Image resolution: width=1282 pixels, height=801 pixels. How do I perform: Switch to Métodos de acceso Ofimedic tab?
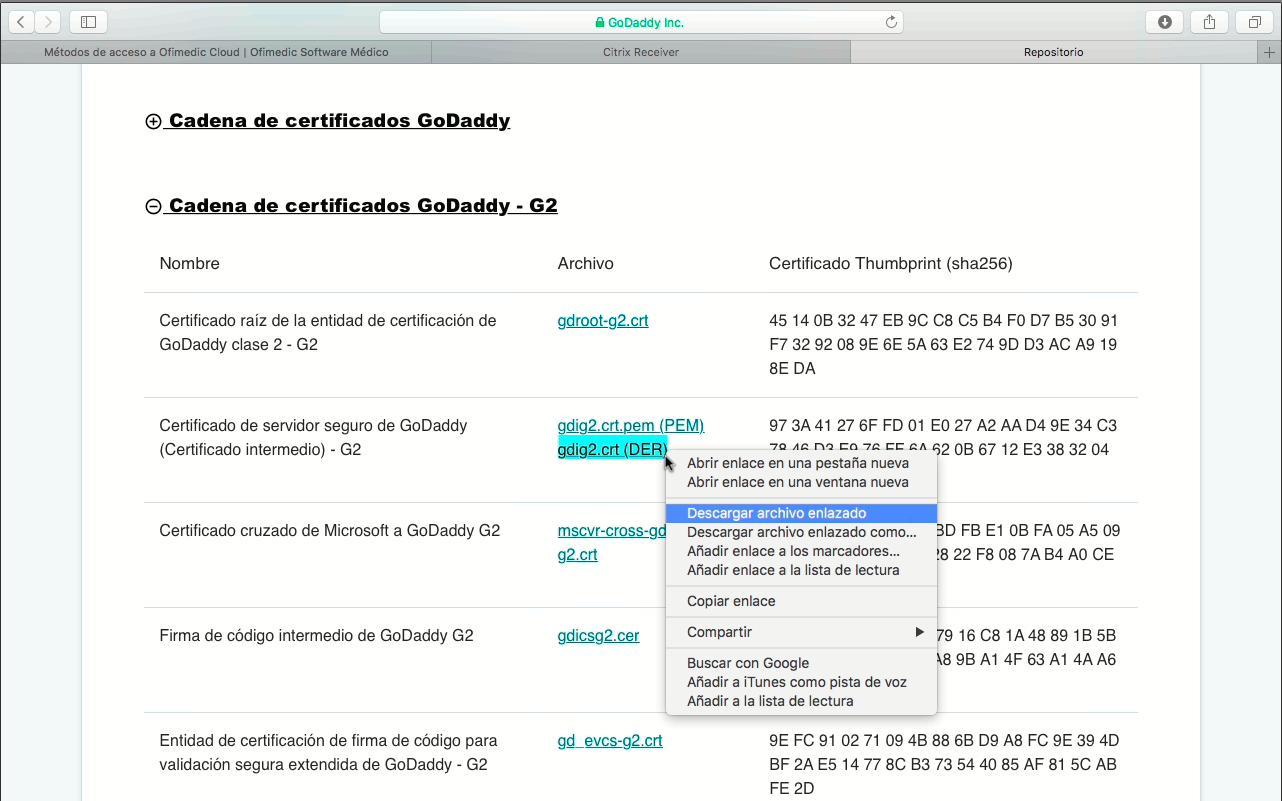(216, 52)
